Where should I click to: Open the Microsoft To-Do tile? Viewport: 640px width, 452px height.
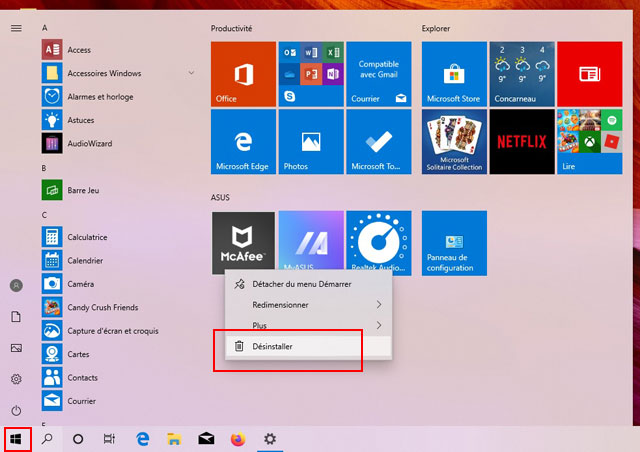(x=379, y=142)
